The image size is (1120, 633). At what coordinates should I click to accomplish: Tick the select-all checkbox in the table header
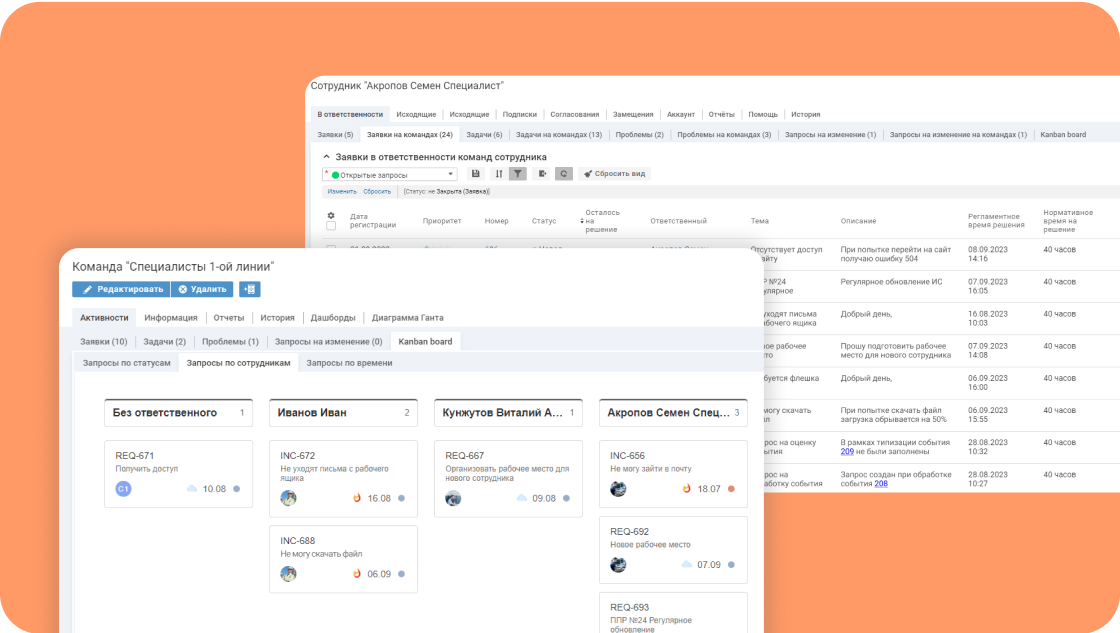[x=331, y=226]
